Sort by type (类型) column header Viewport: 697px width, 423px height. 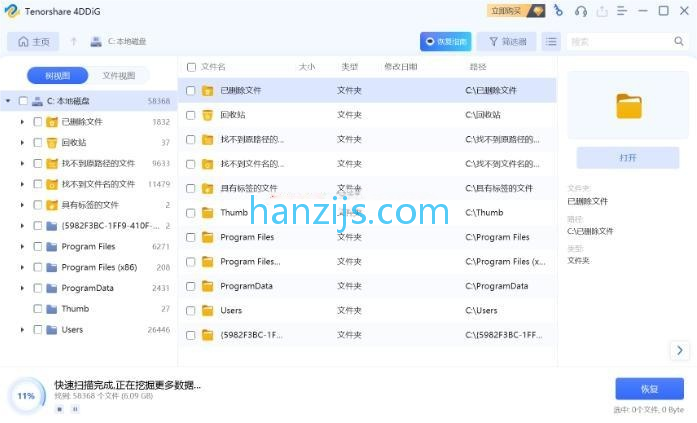(x=349, y=67)
